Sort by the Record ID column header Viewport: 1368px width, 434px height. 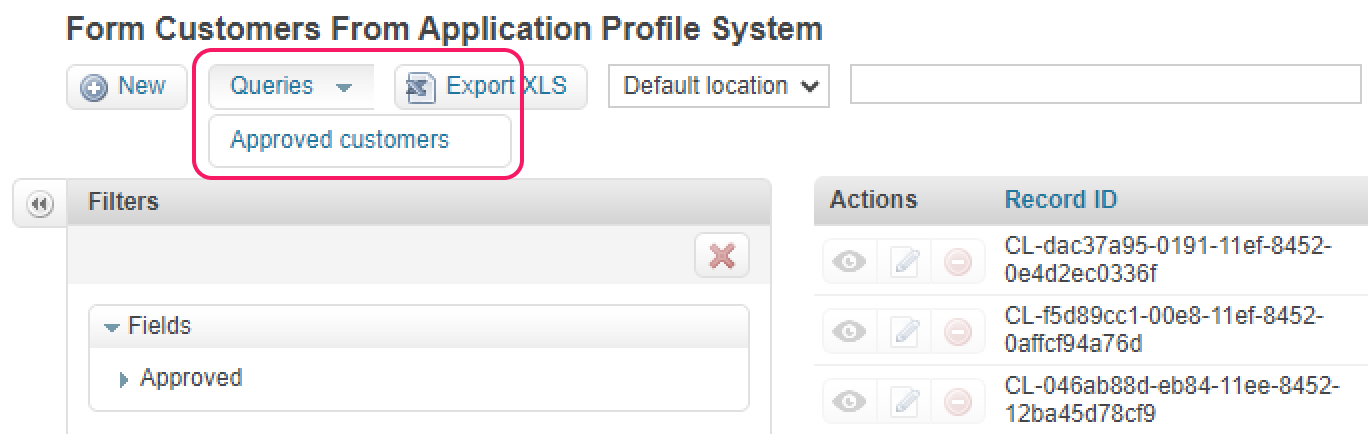1060,200
